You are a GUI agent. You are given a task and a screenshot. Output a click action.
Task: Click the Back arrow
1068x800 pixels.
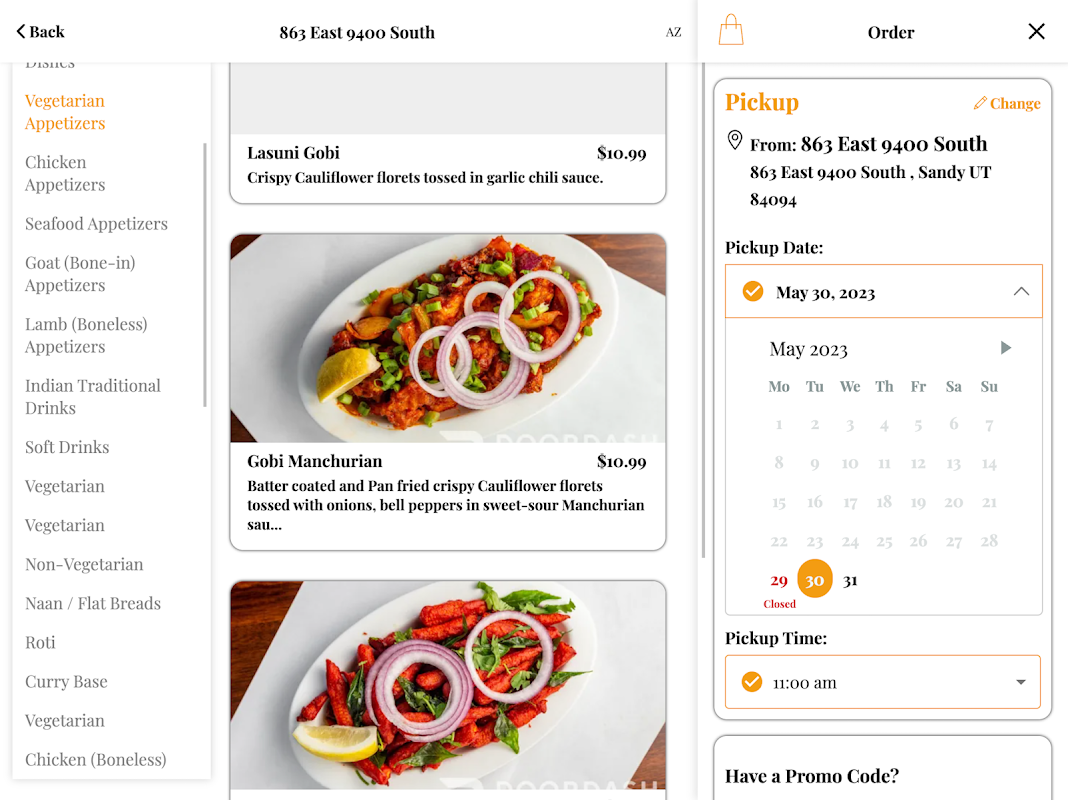pos(22,32)
